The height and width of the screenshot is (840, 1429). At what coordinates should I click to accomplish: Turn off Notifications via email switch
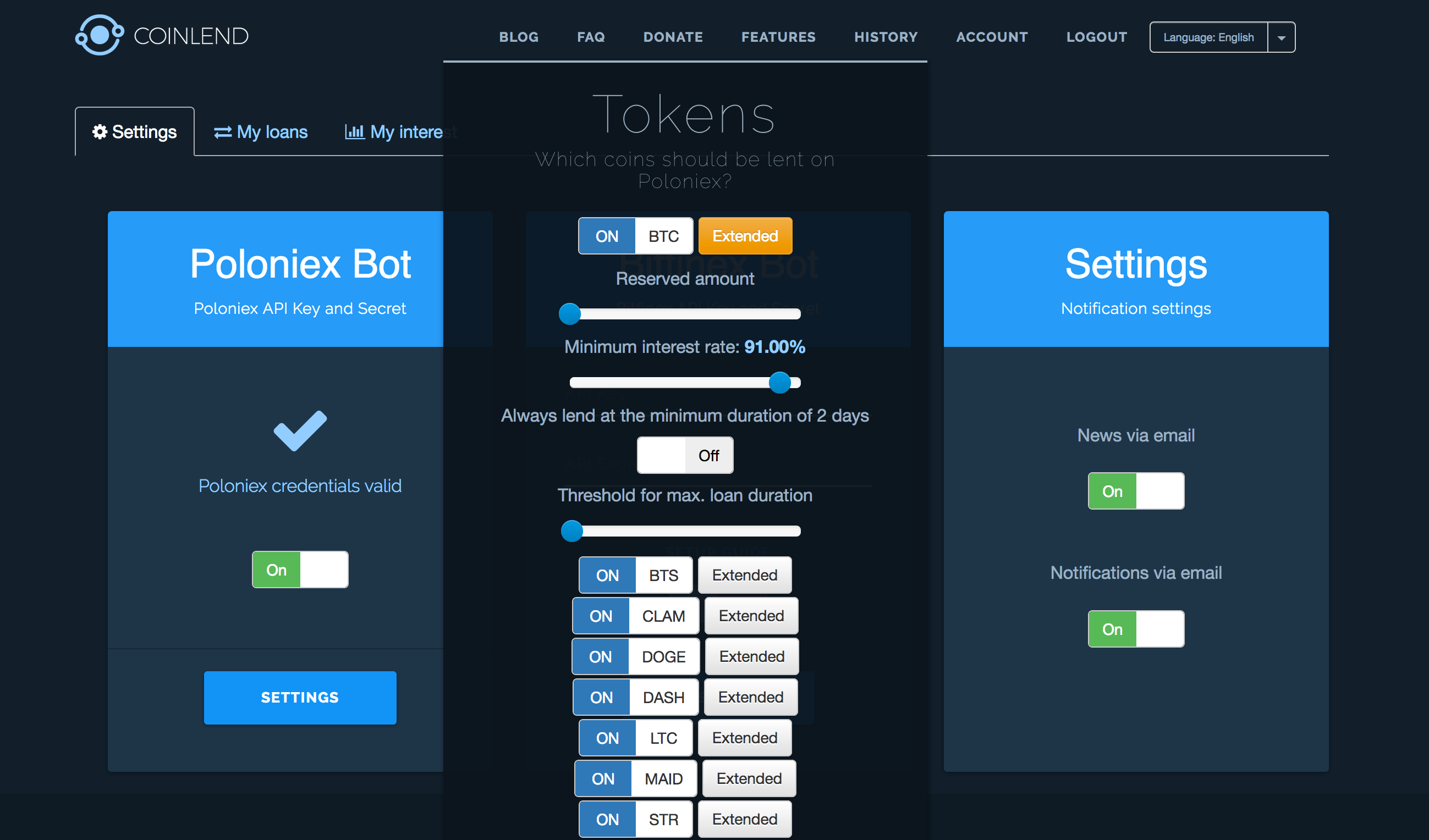coord(1135,628)
